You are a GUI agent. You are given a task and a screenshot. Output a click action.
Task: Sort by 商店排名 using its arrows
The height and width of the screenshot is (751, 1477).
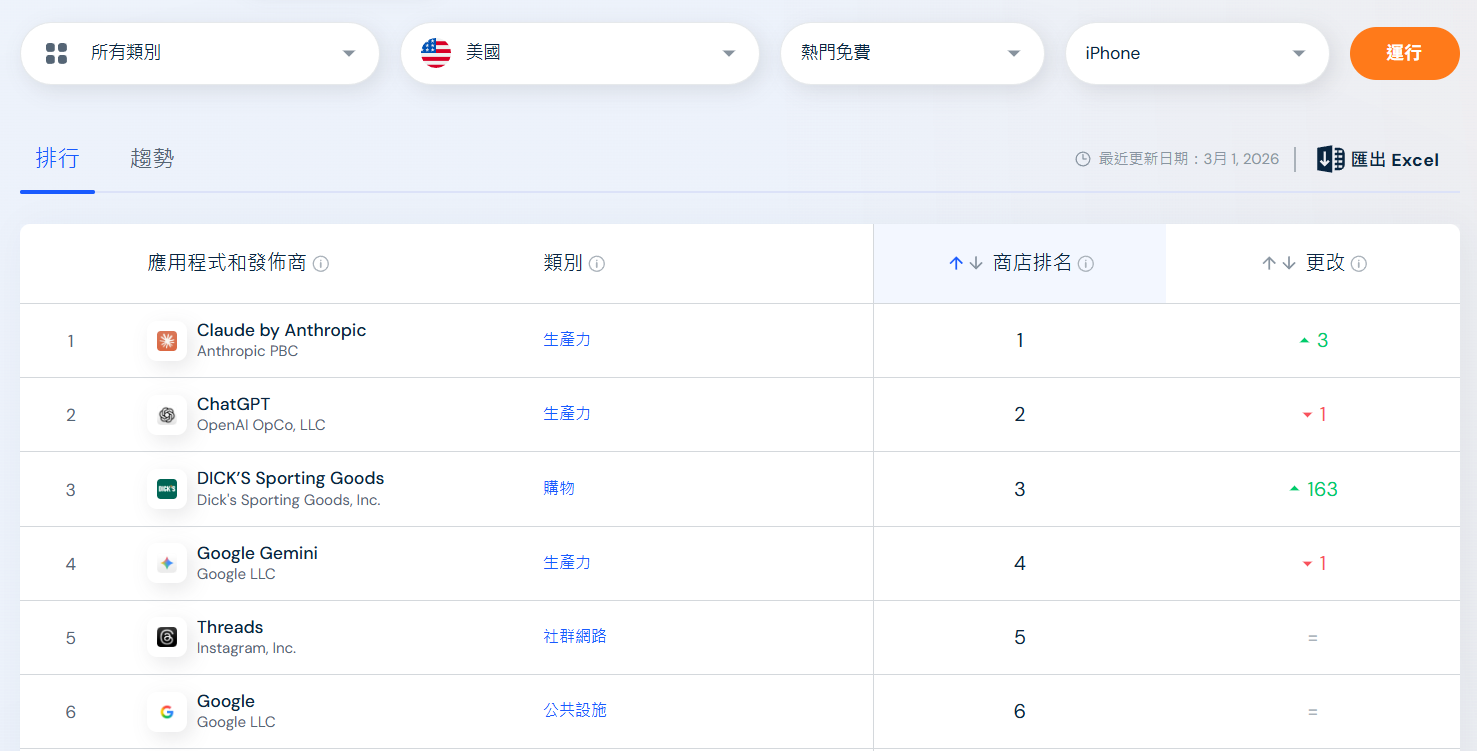[x=966, y=263]
